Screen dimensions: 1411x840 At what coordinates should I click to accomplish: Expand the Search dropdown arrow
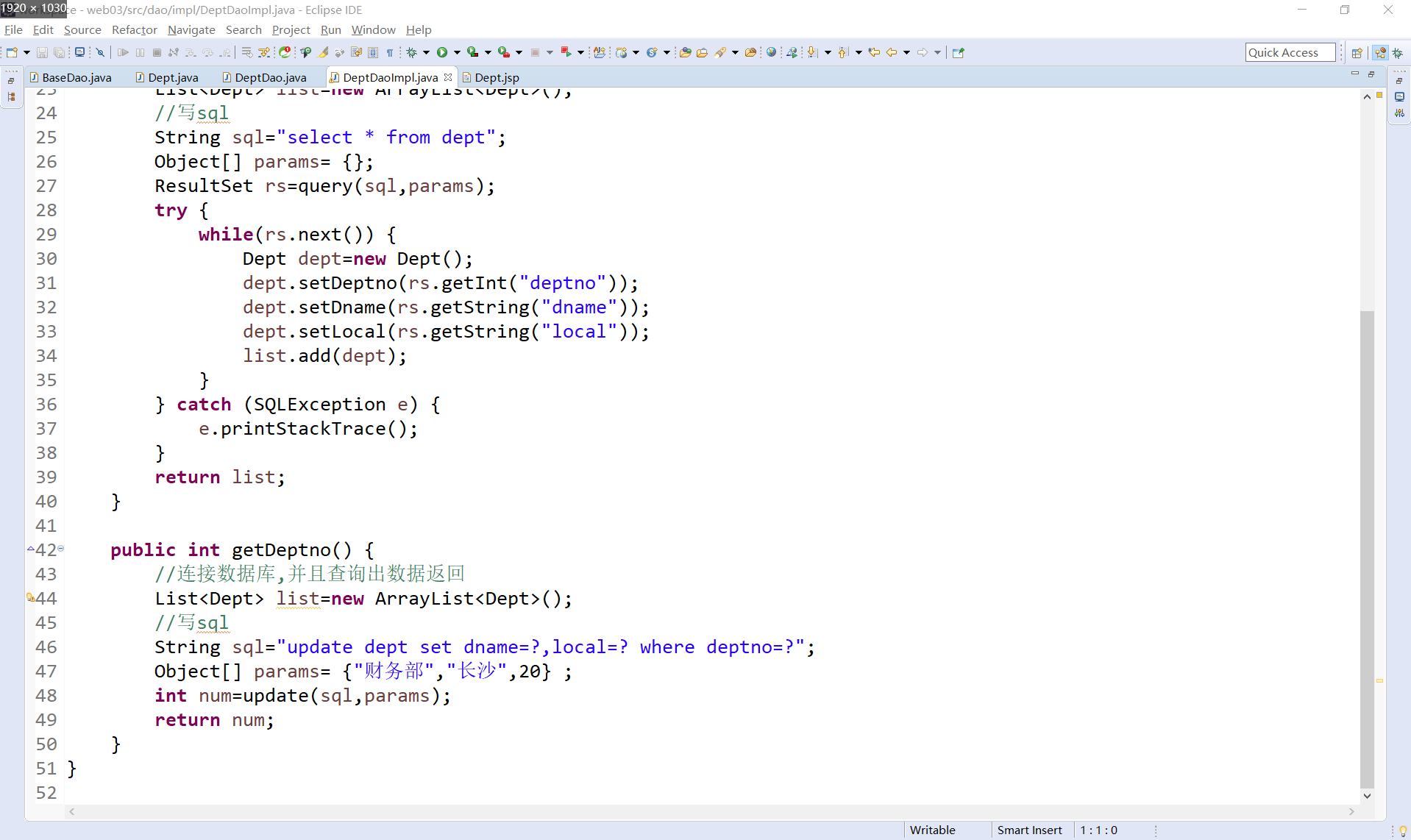[x=735, y=52]
